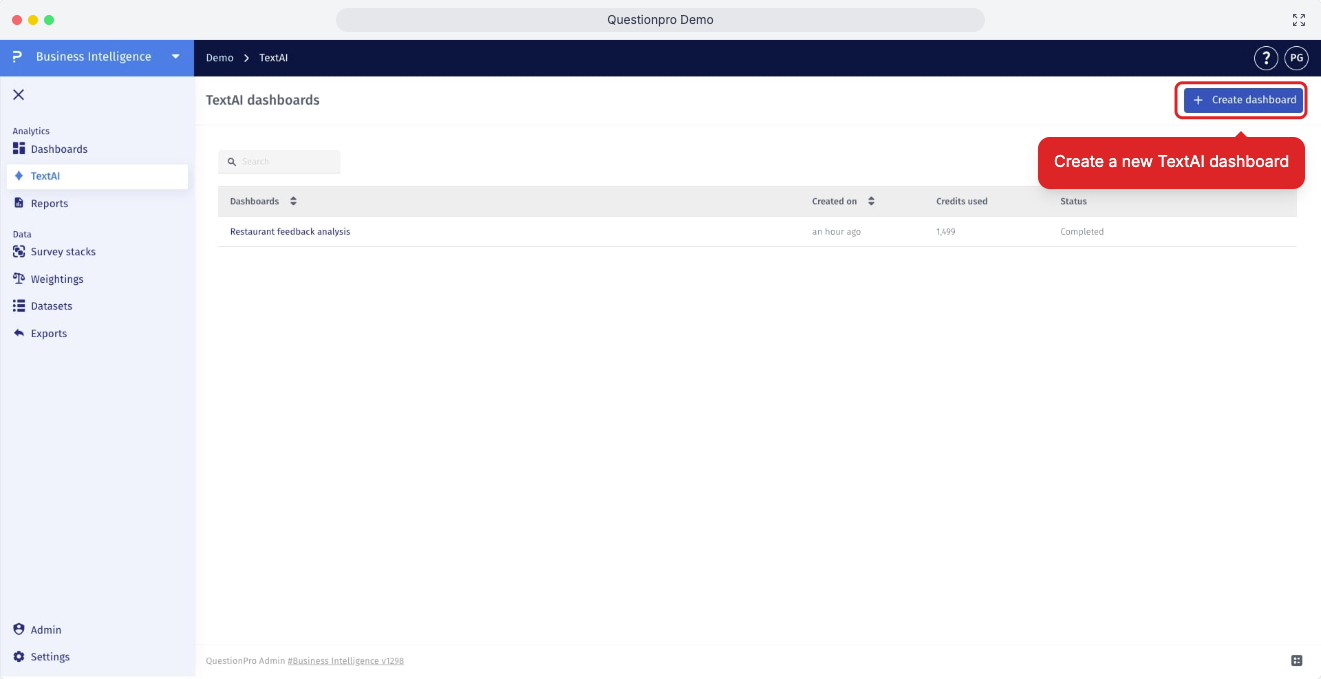Open the help question mark icon
The image size is (1321, 679).
(x=1266, y=58)
